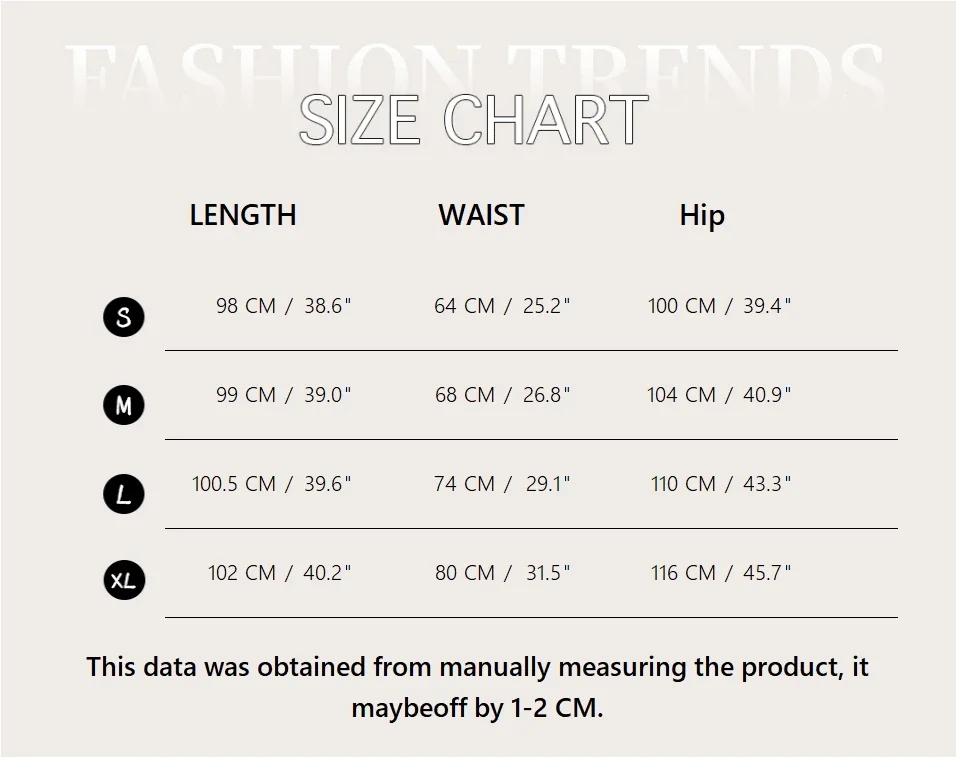
Task: Click the L hip value 110 CM
Action: click(684, 484)
